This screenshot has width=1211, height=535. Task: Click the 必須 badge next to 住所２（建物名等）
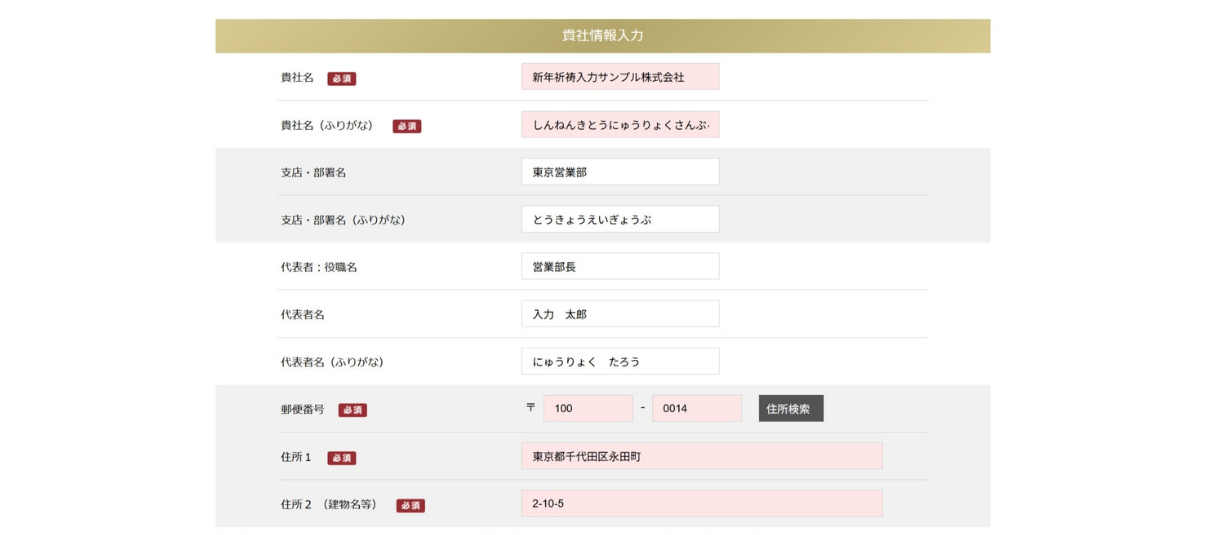pos(410,505)
